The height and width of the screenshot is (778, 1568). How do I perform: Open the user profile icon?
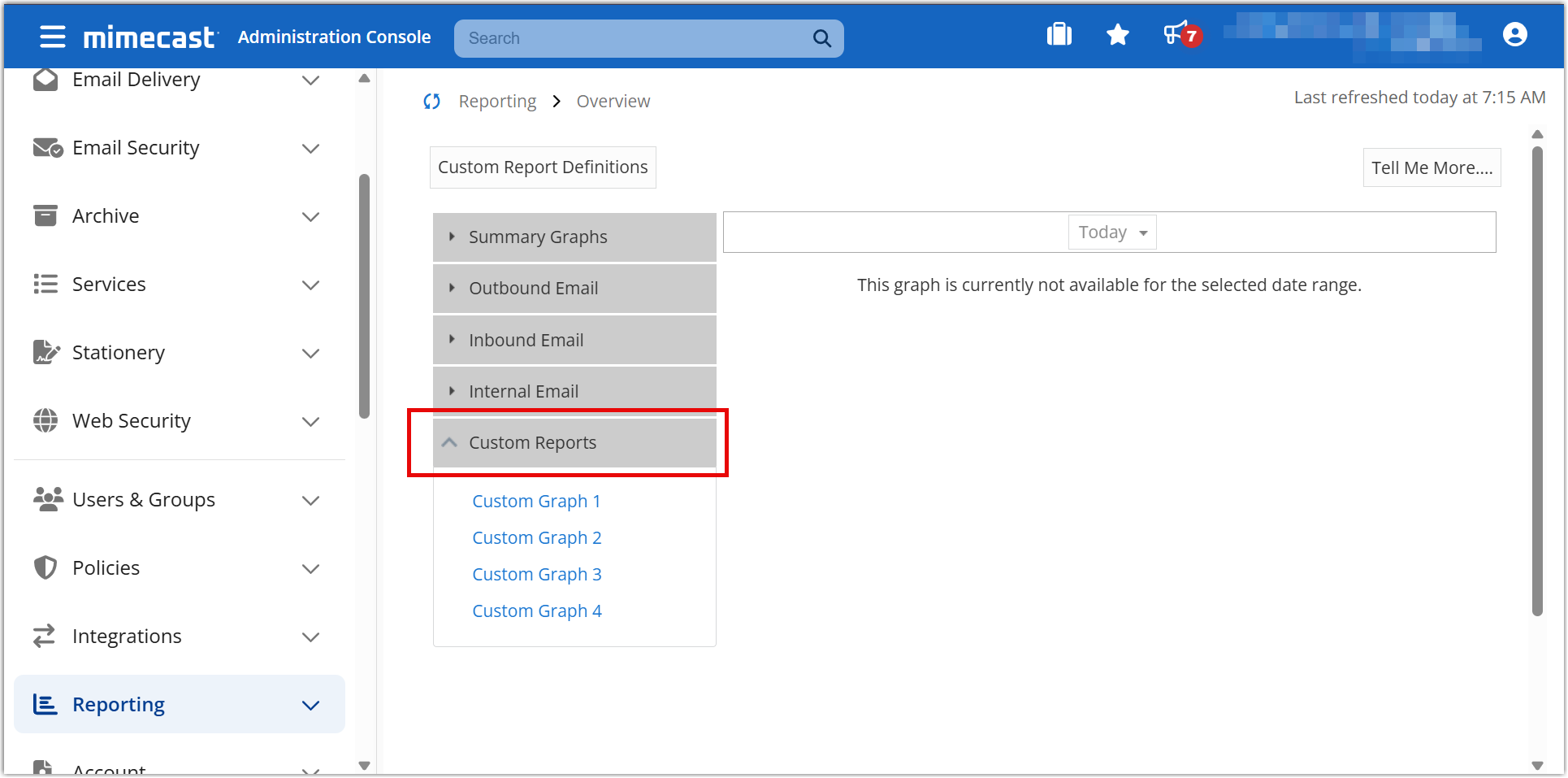tap(1514, 35)
